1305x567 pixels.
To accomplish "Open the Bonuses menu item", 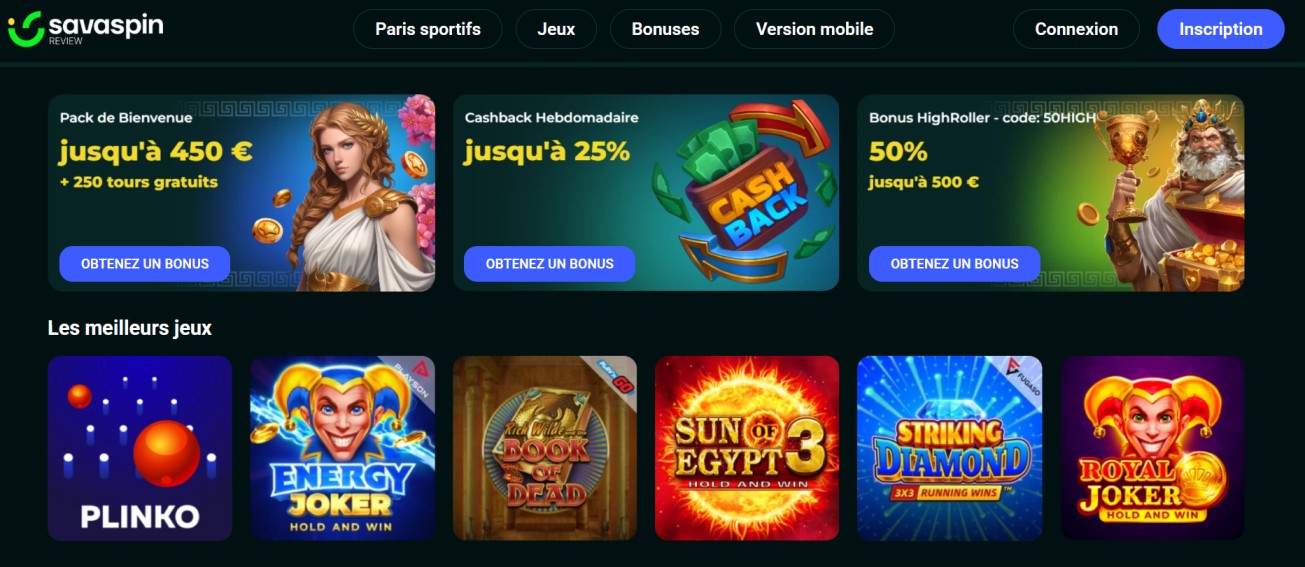I will pyautogui.click(x=665, y=29).
